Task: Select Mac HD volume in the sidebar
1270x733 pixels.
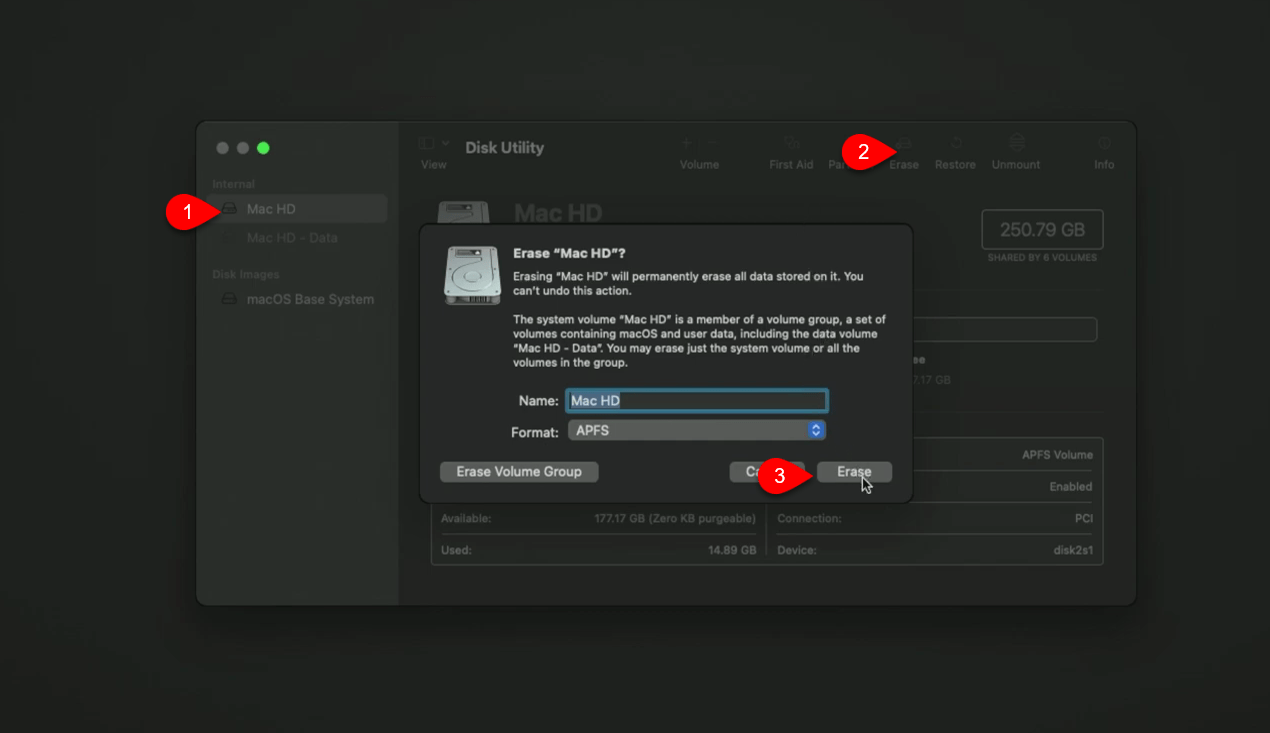Action: pos(298,209)
